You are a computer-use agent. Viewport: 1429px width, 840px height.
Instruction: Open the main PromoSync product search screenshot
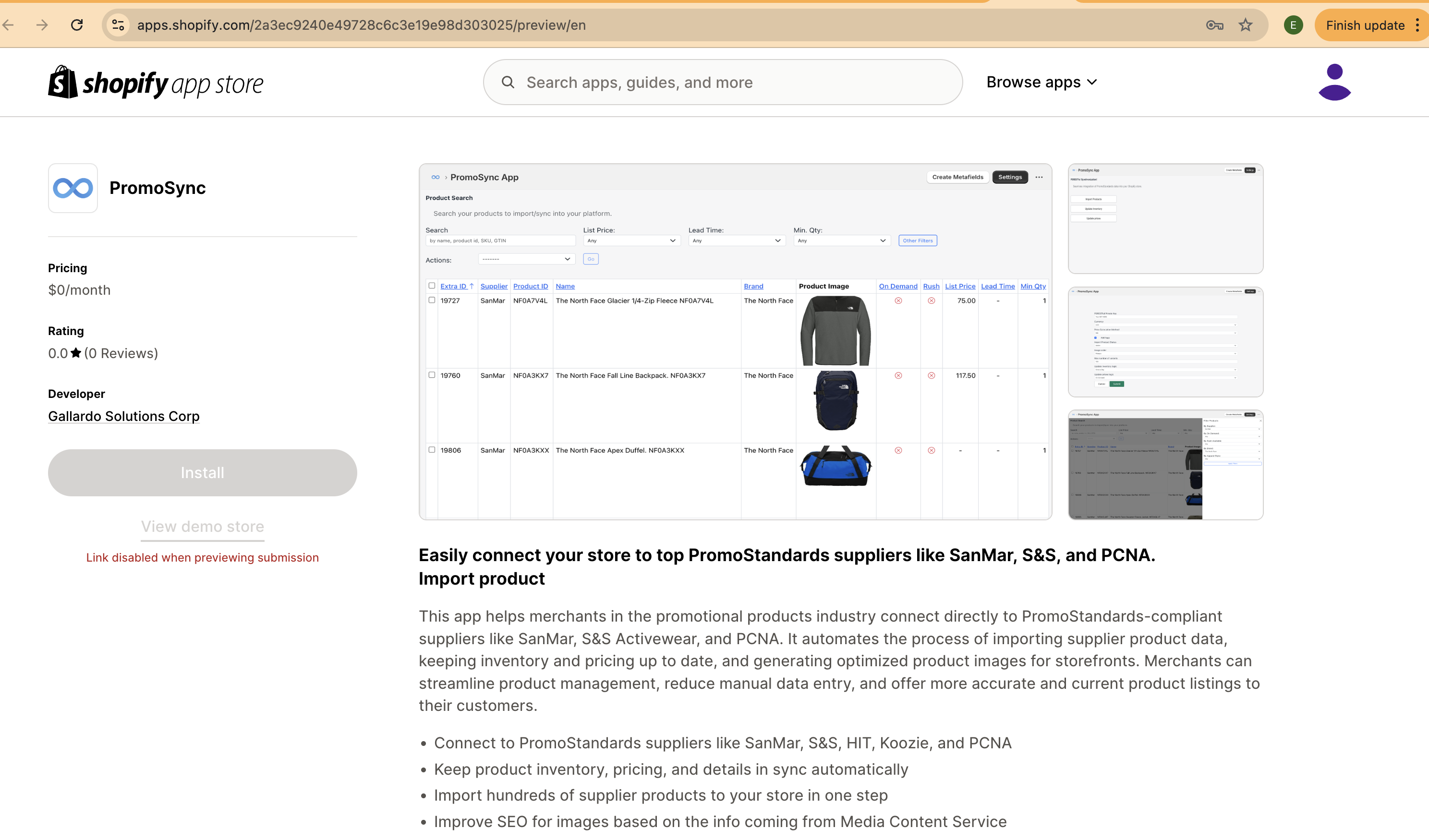point(736,342)
